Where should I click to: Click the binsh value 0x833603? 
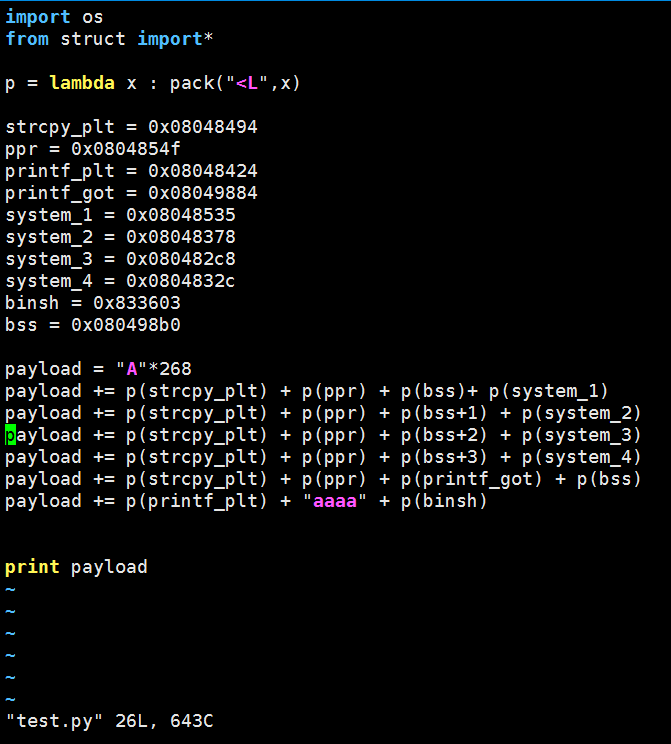[x=137, y=303]
